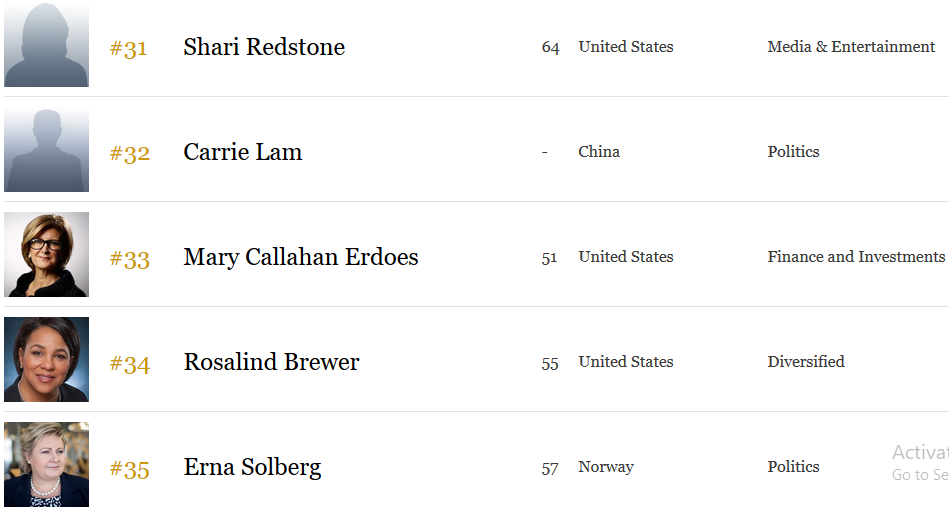Click the Diversified category for Rosalind Brewer
This screenshot has height=511, width=949.
click(x=806, y=361)
